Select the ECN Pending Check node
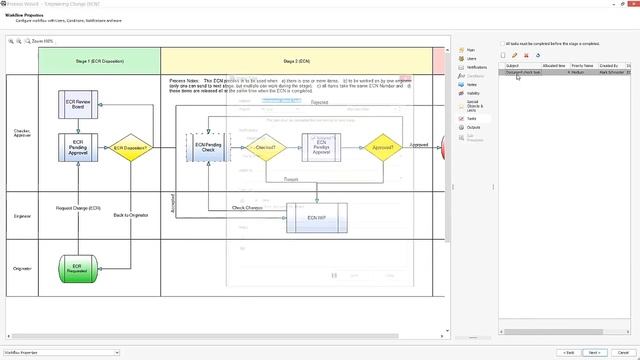Viewport: 640px width, 360px height. (x=208, y=147)
